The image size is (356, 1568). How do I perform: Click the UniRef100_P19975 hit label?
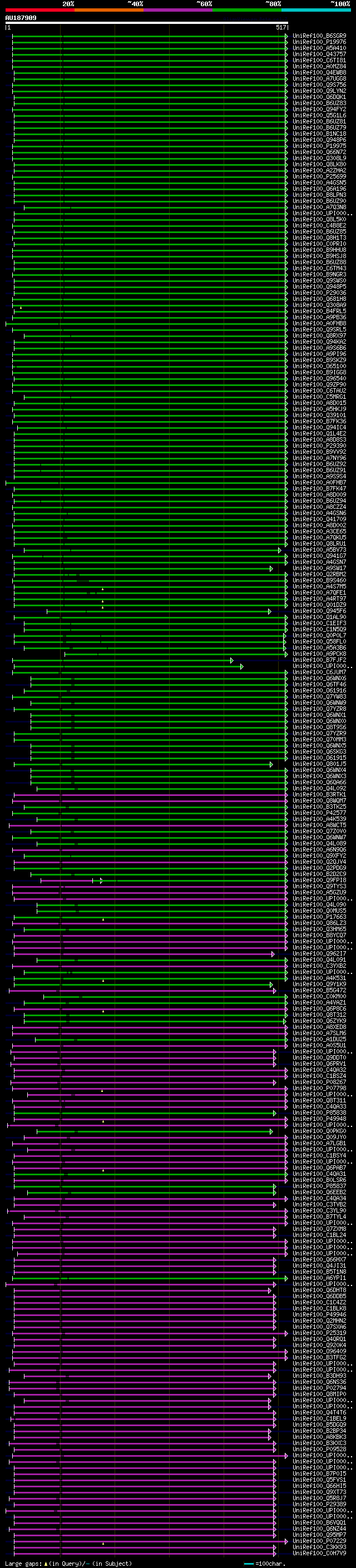pyautogui.click(x=319, y=146)
